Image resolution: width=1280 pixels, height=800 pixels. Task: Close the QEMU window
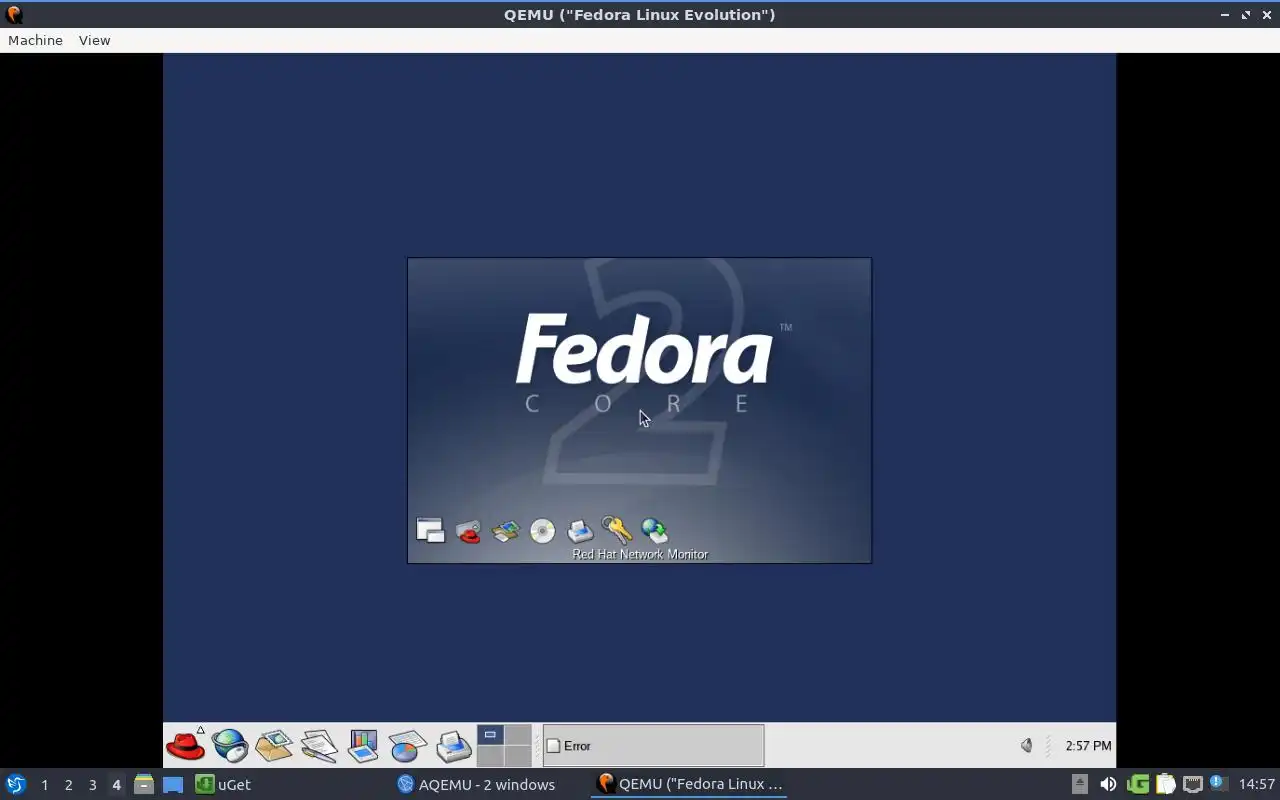tap(1267, 15)
